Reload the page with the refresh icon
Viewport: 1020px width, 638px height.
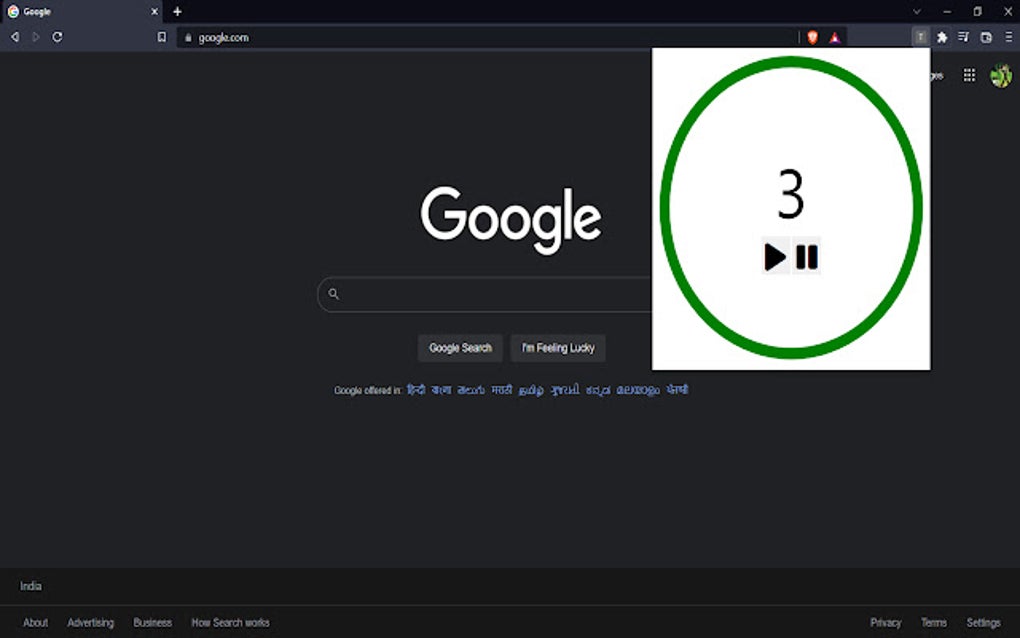[57, 37]
